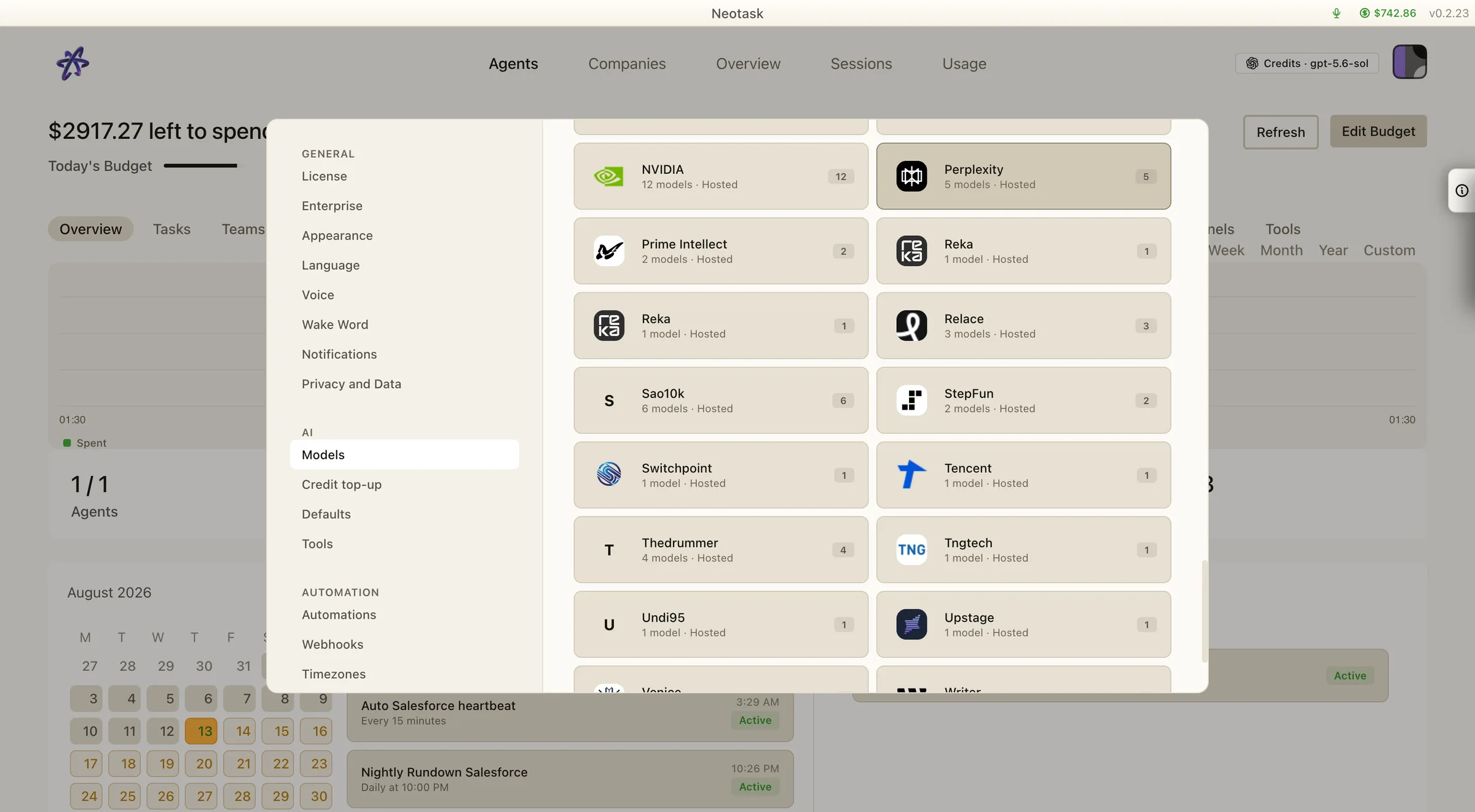This screenshot has height=812, width=1475.
Task: Open Credit top-up settings
Action: pos(404,484)
